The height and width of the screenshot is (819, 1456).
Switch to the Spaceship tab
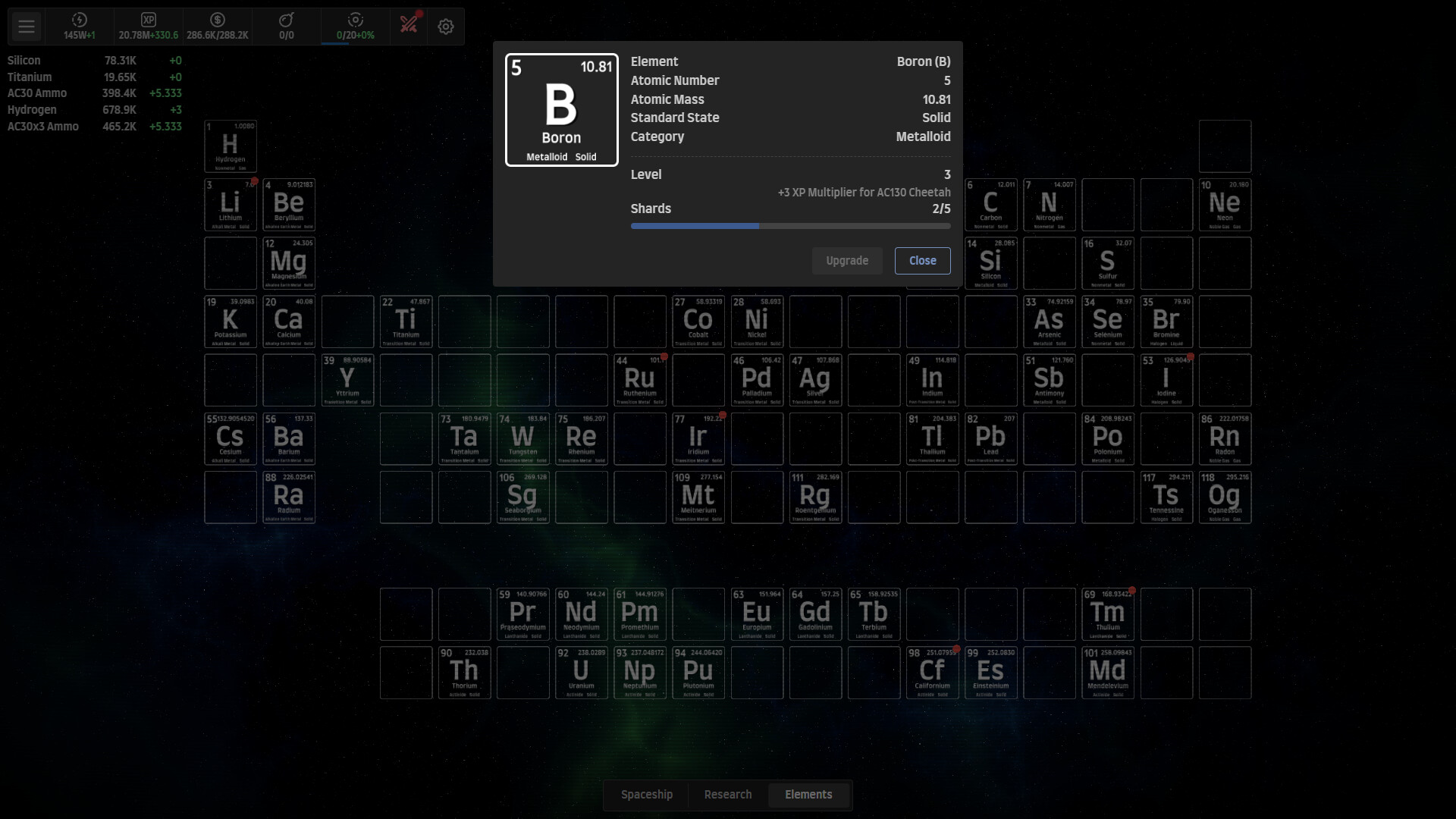click(x=646, y=794)
